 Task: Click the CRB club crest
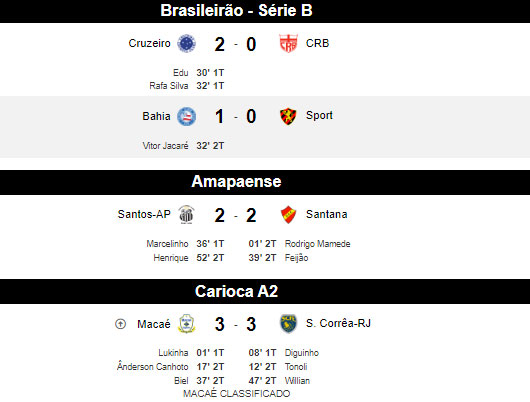tap(288, 43)
